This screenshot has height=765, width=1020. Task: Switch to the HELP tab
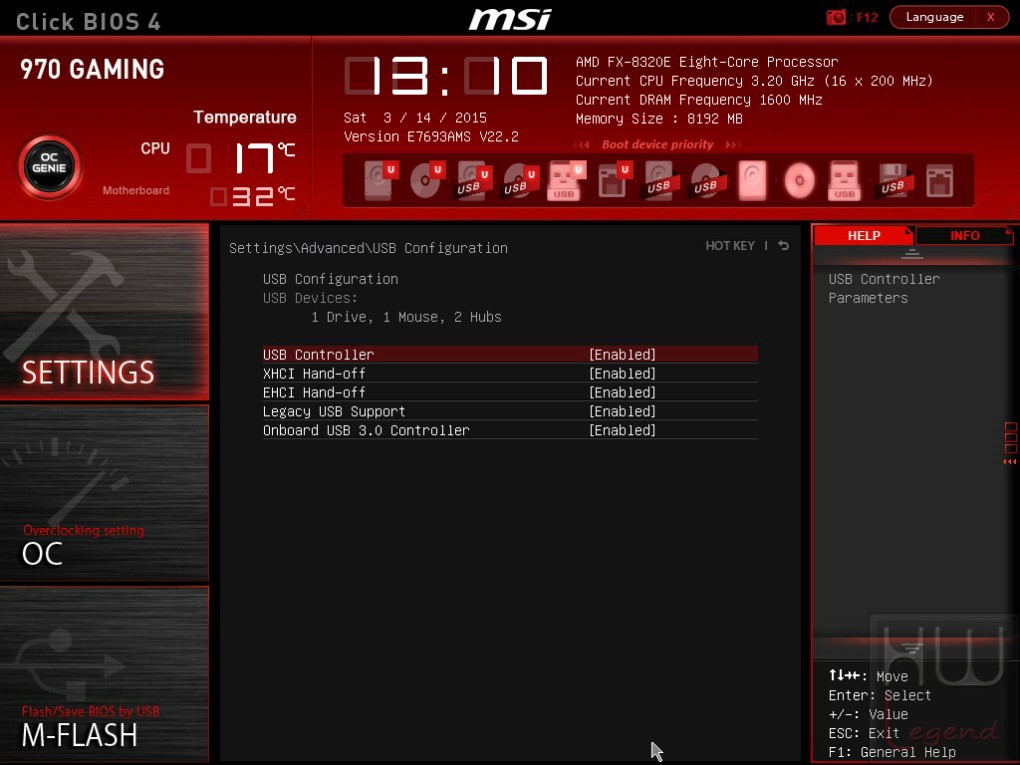(863, 235)
